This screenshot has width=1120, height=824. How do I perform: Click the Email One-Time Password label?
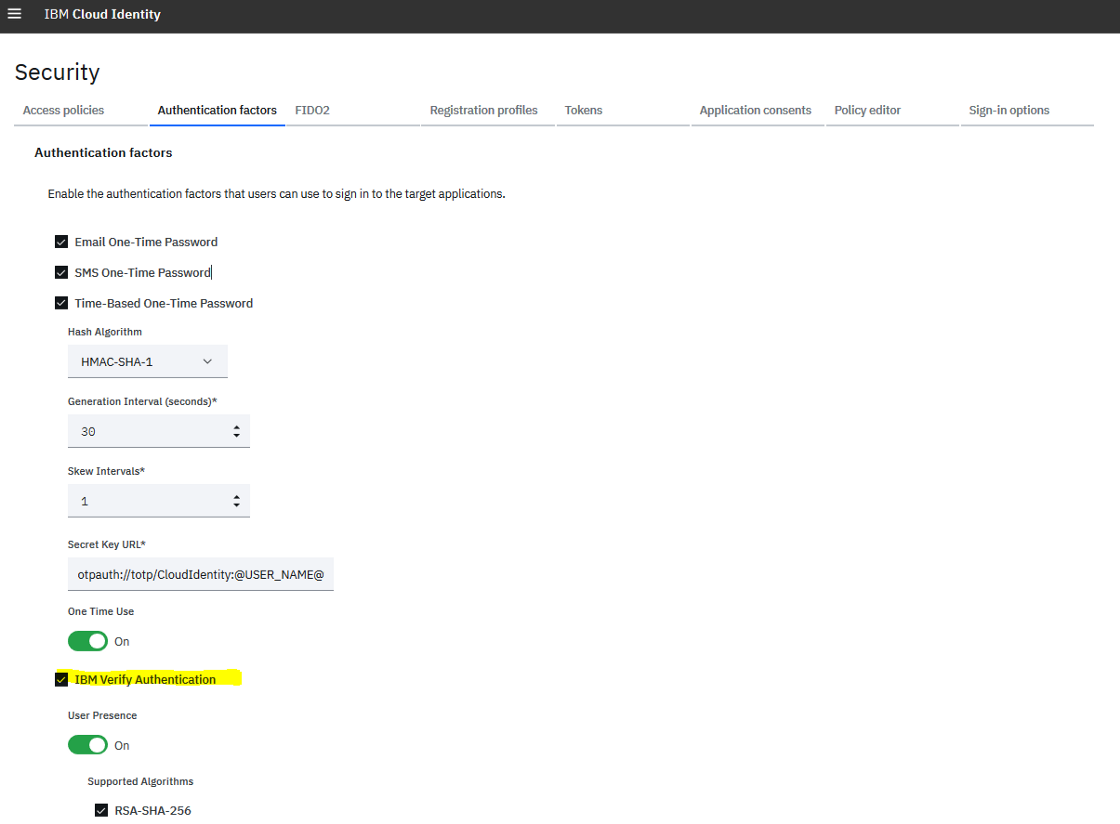tap(146, 242)
